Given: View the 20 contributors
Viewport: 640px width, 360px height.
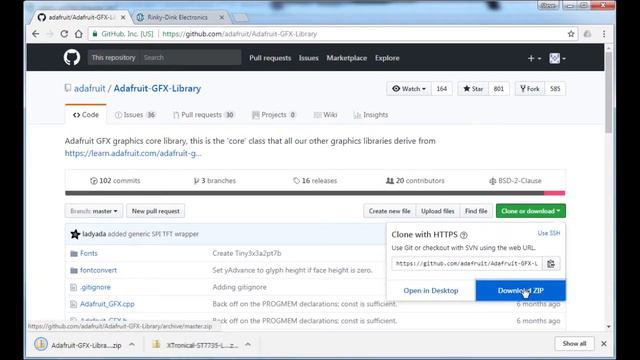Looking at the screenshot, I should (x=415, y=180).
